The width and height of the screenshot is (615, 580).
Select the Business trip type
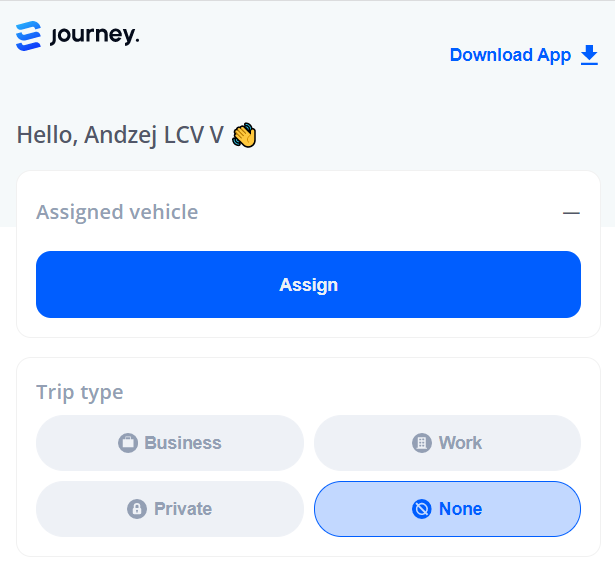tap(170, 443)
